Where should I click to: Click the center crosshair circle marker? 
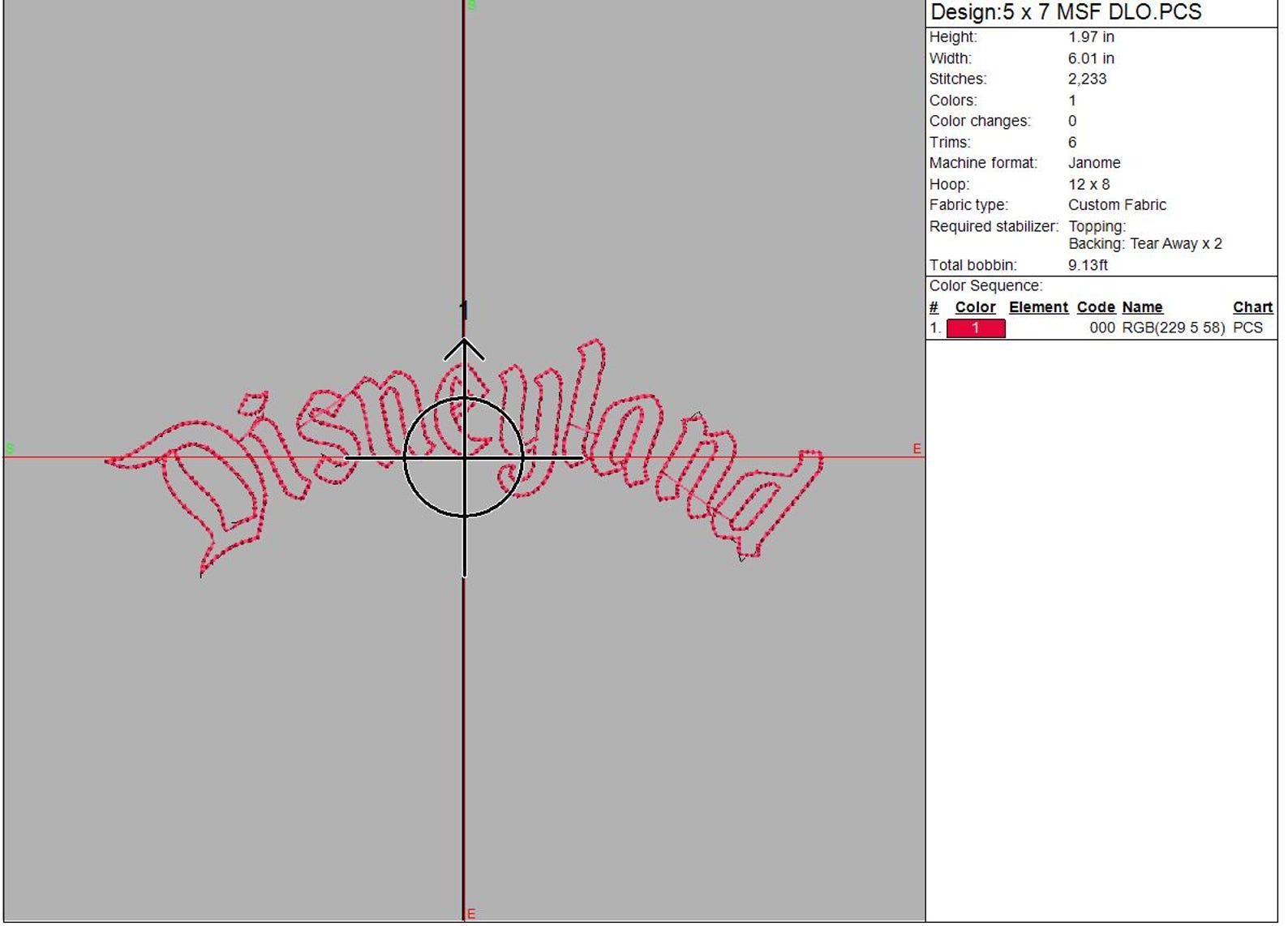point(464,457)
